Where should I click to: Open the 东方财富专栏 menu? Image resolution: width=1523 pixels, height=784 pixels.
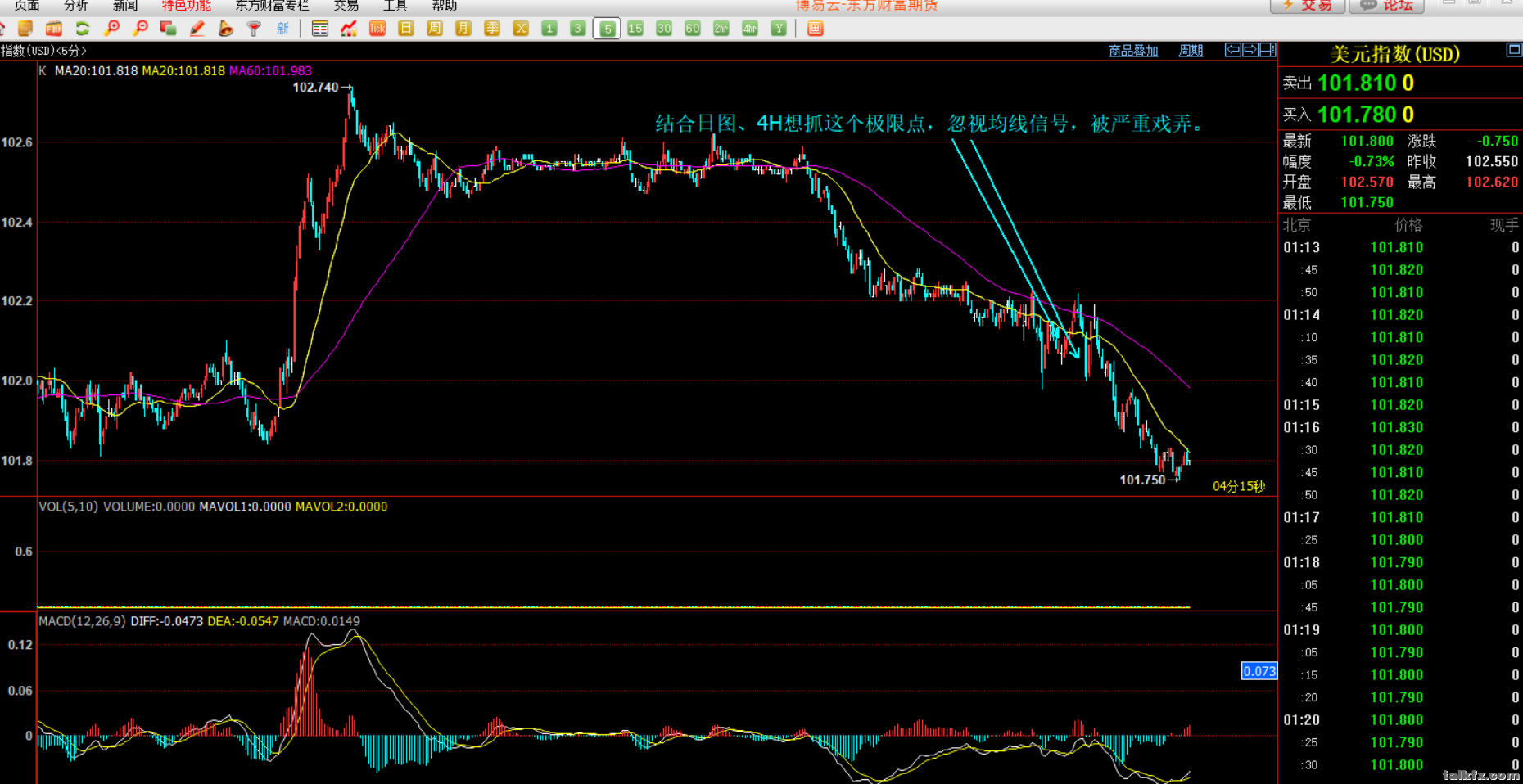pos(273,7)
